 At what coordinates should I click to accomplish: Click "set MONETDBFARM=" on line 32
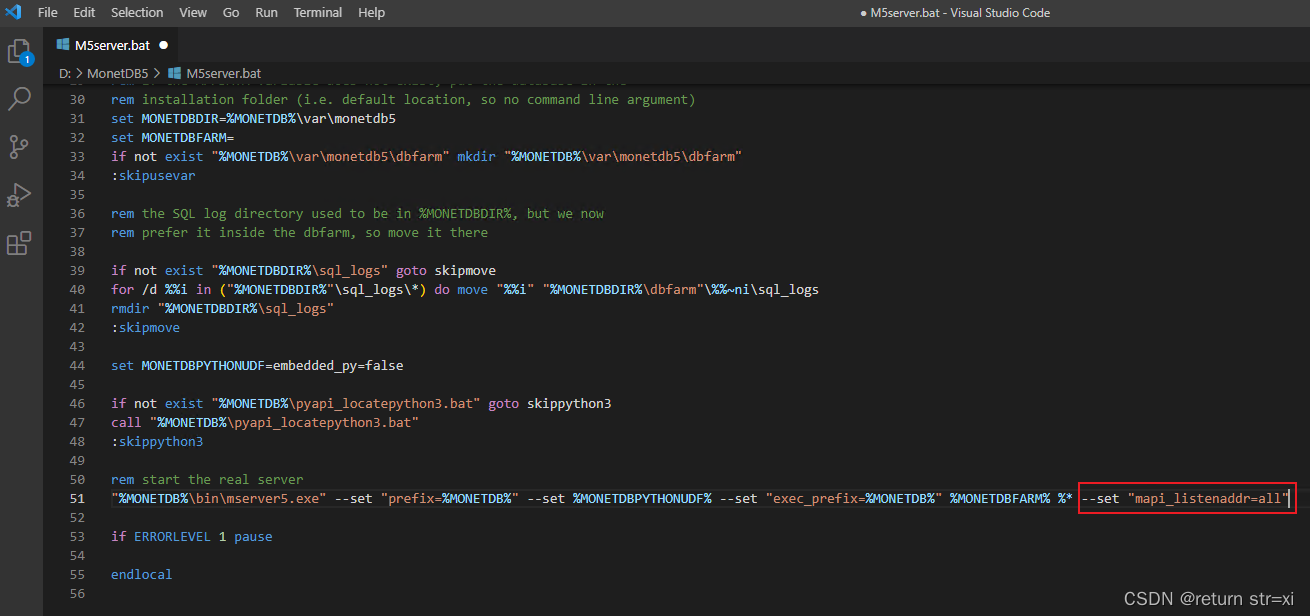[172, 137]
